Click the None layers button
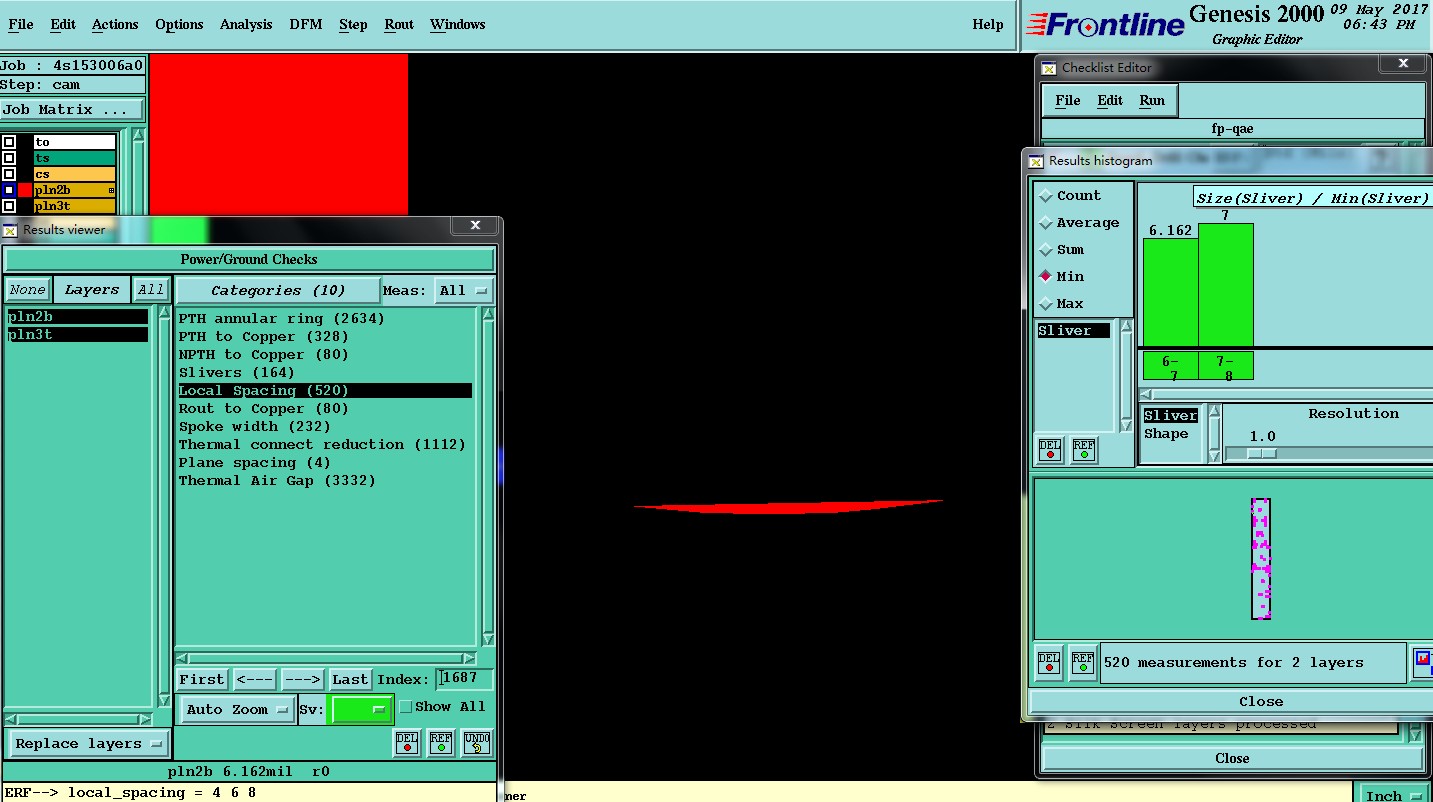The image size is (1433, 802). point(28,290)
